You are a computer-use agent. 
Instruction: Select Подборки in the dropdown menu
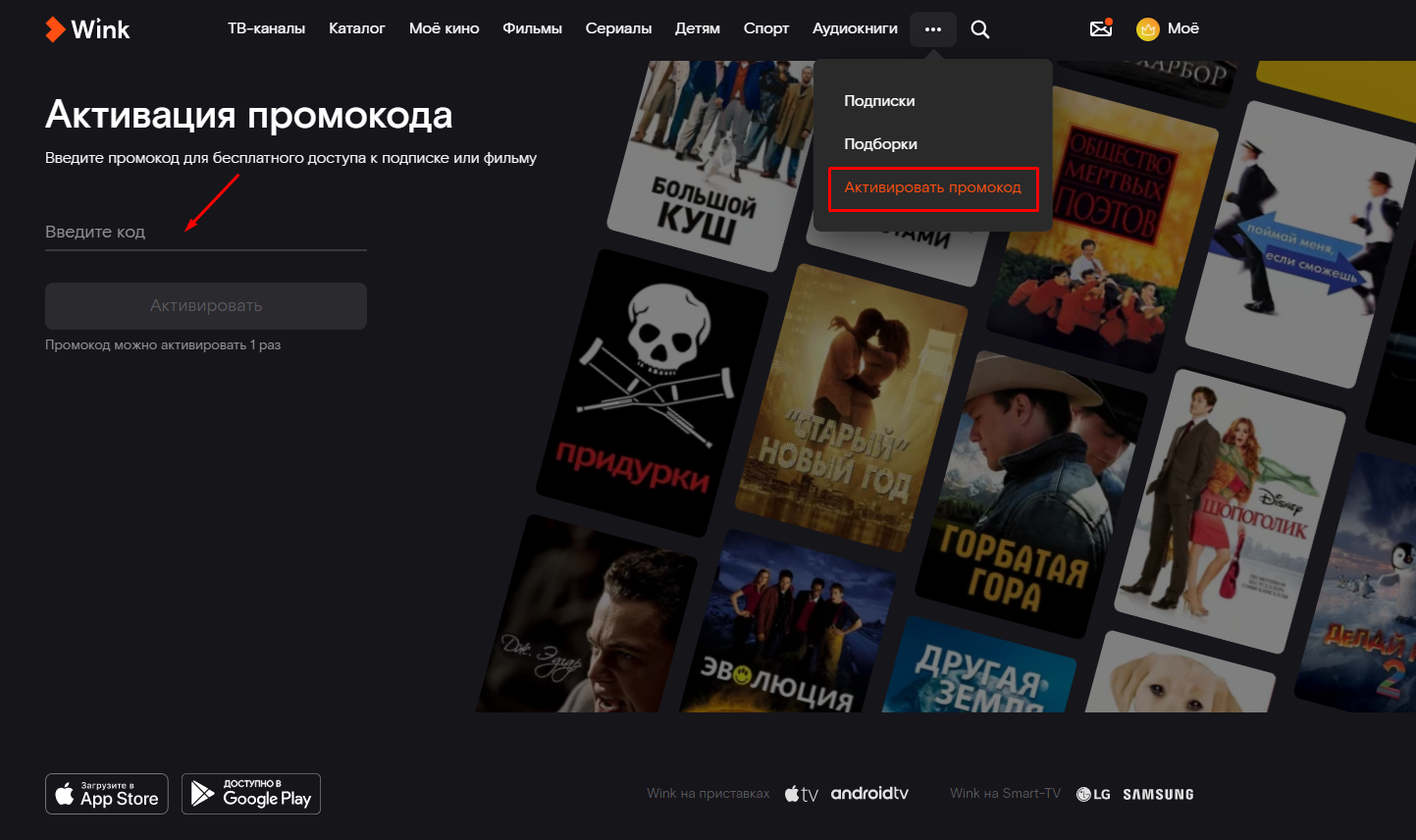coord(880,144)
